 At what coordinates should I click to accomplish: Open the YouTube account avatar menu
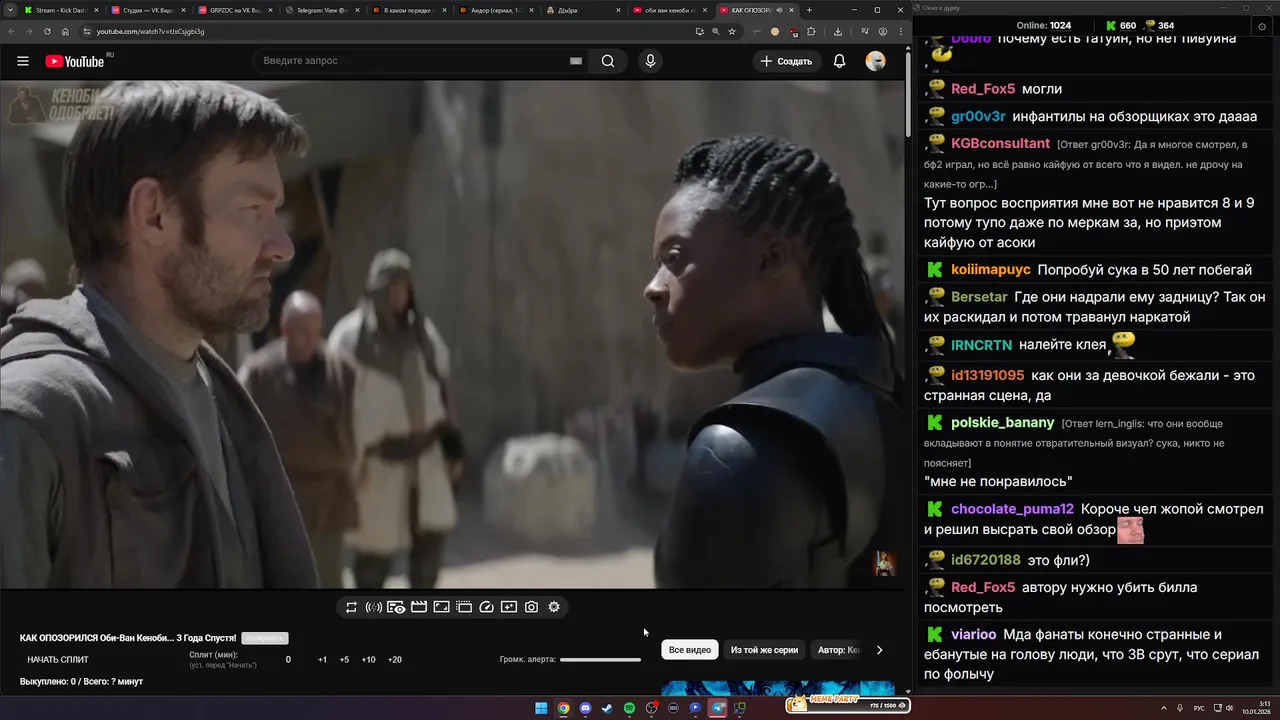coord(875,61)
